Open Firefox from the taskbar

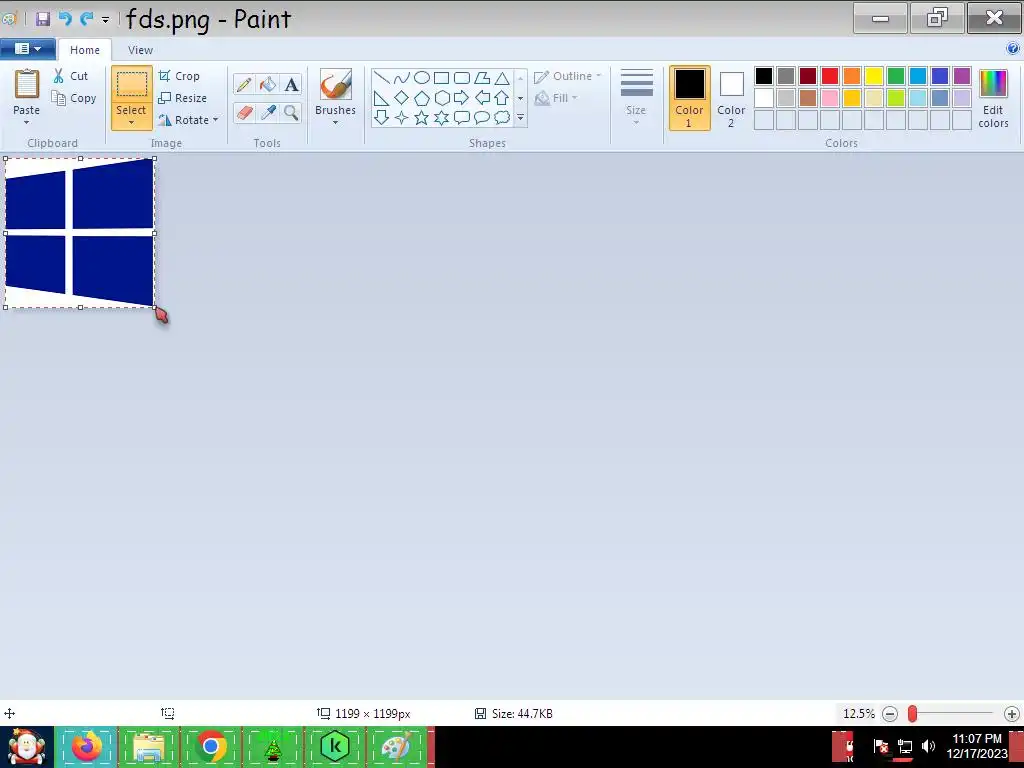click(x=86, y=746)
